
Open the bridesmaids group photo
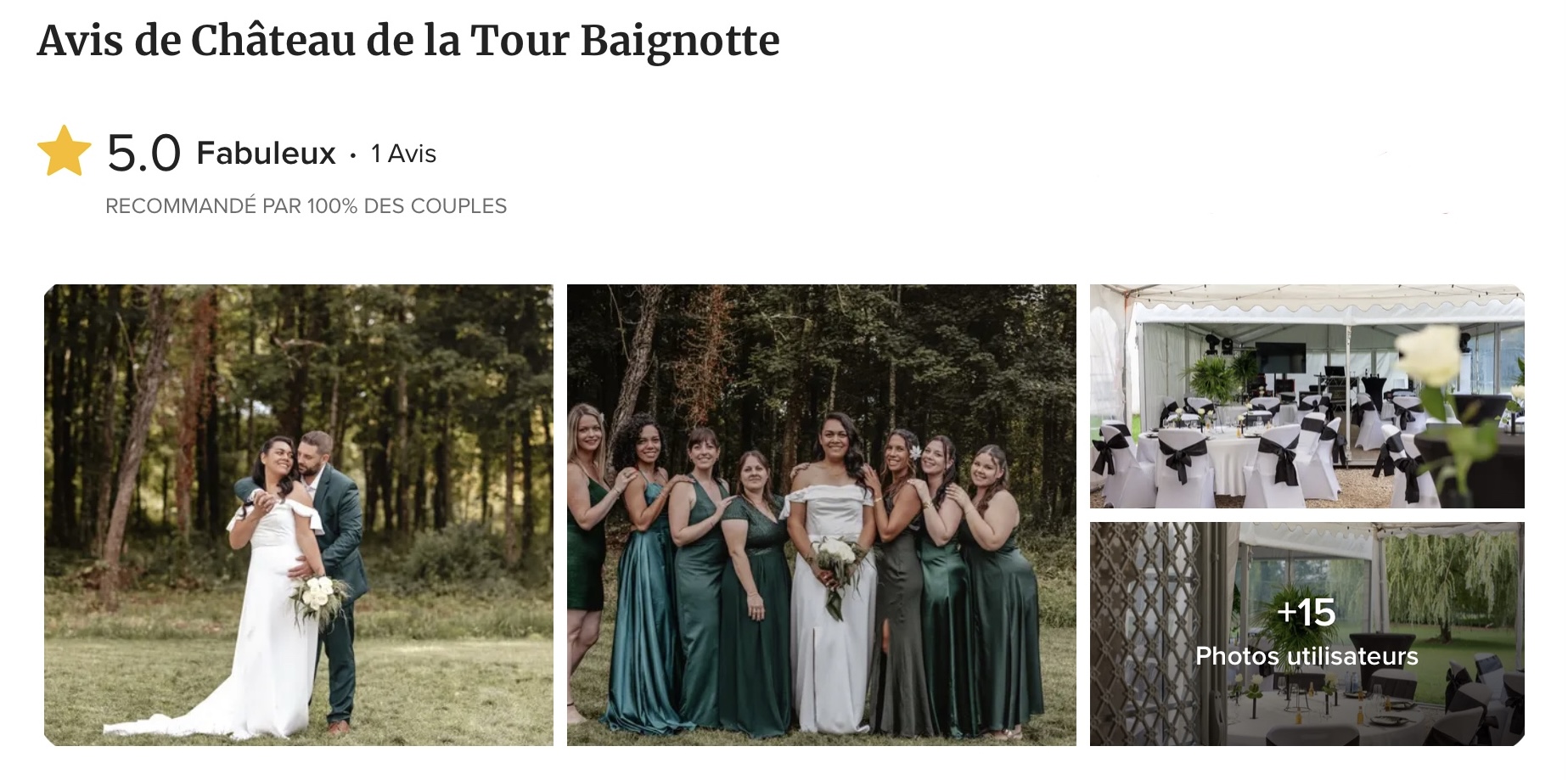pyautogui.click(x=822, y=515)
